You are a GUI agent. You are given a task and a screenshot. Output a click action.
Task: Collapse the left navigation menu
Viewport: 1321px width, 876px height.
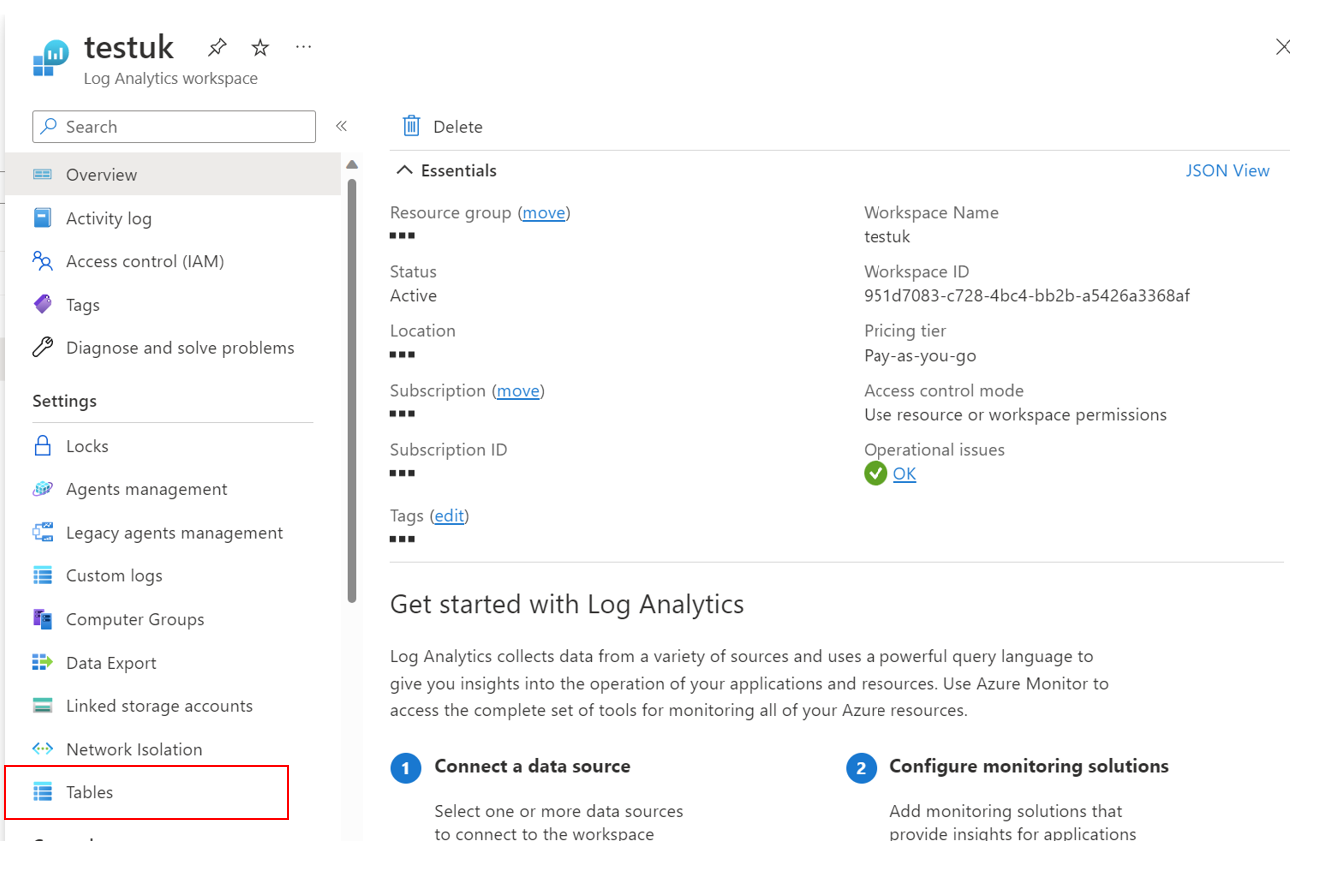coord(341,126)
